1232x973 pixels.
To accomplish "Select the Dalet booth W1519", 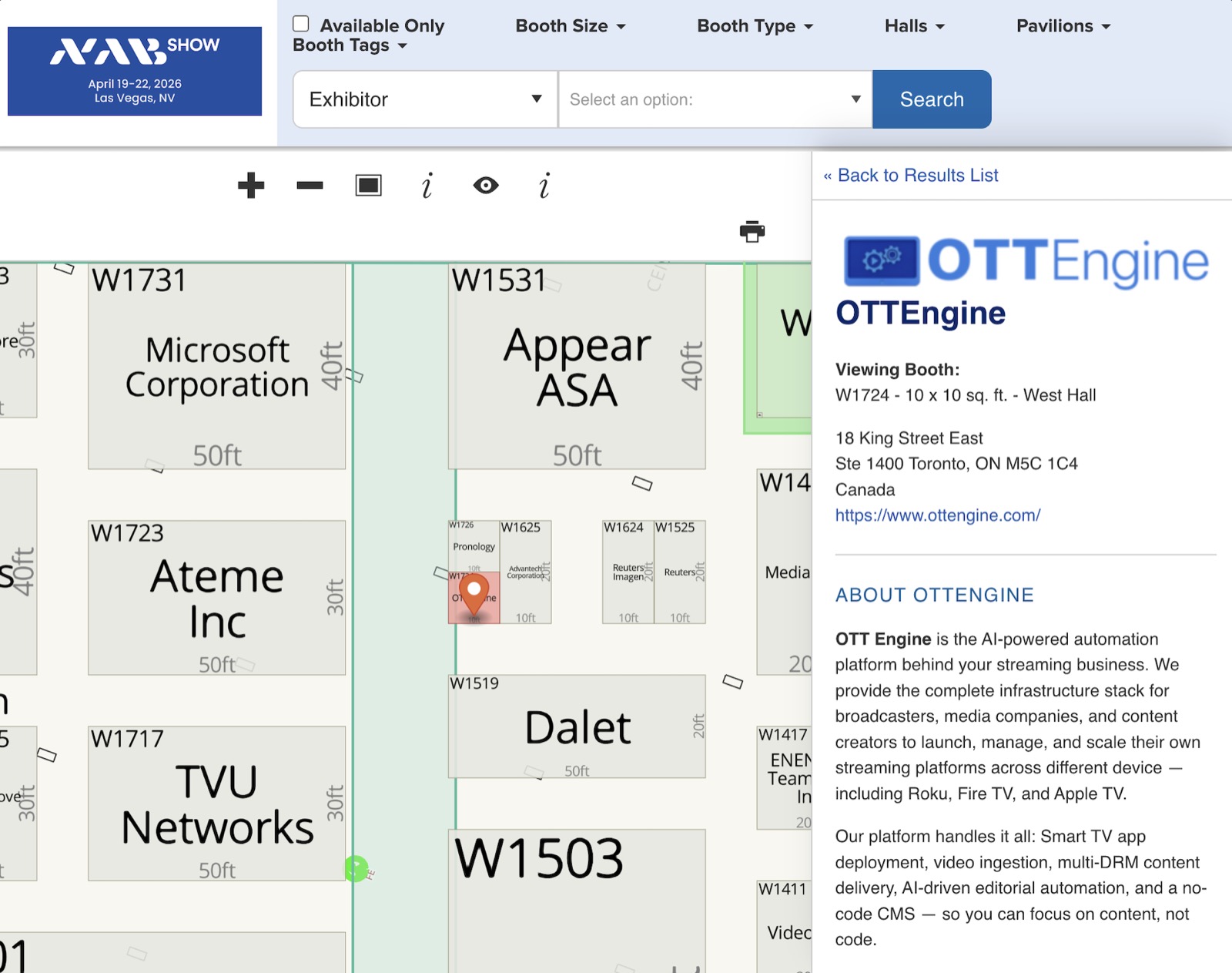I will [577, 726].
